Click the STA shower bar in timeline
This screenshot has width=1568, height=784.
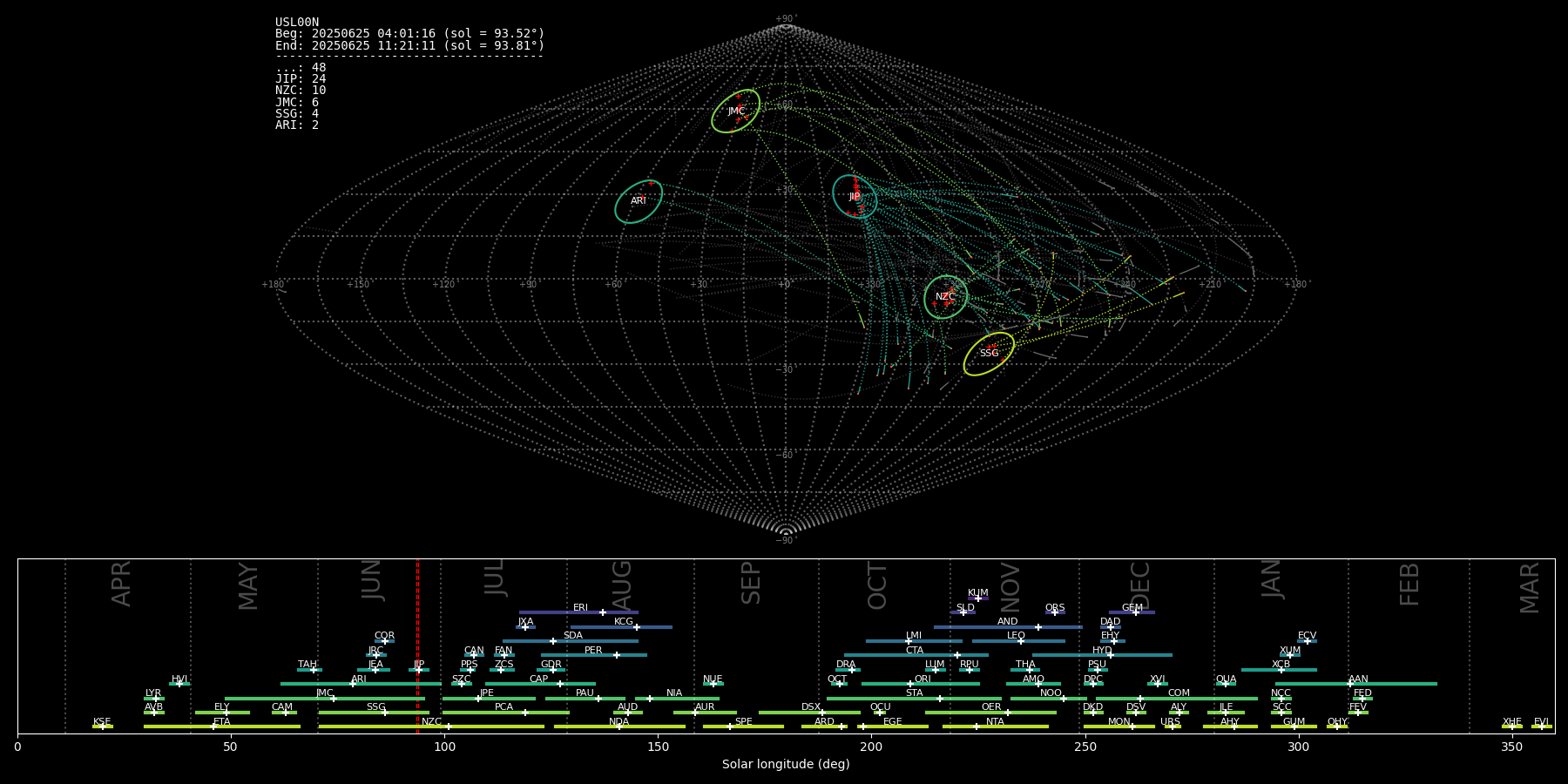tap(914, 698)
